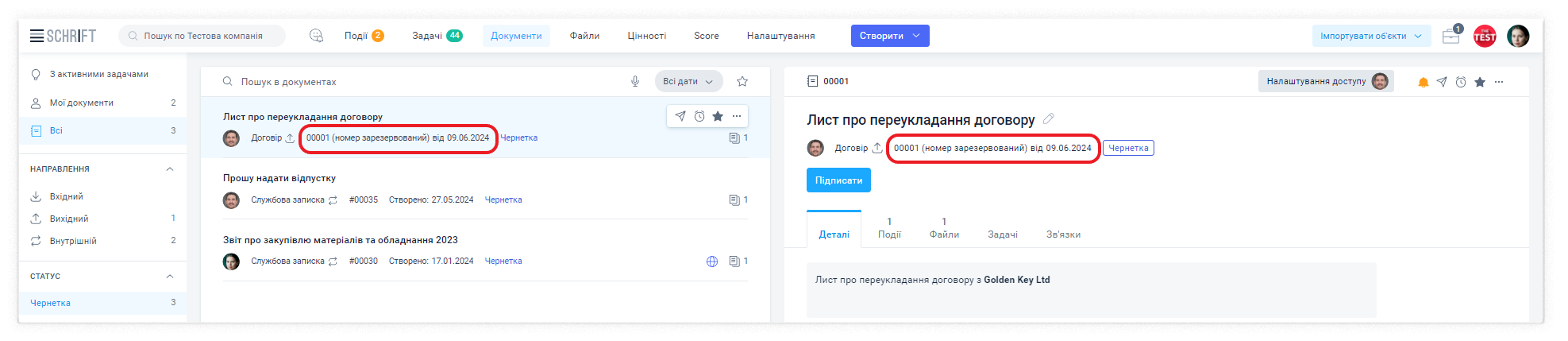Expand the 'Створити' create dropdown
Screen dimensions: 1568x341
point(916,36)
